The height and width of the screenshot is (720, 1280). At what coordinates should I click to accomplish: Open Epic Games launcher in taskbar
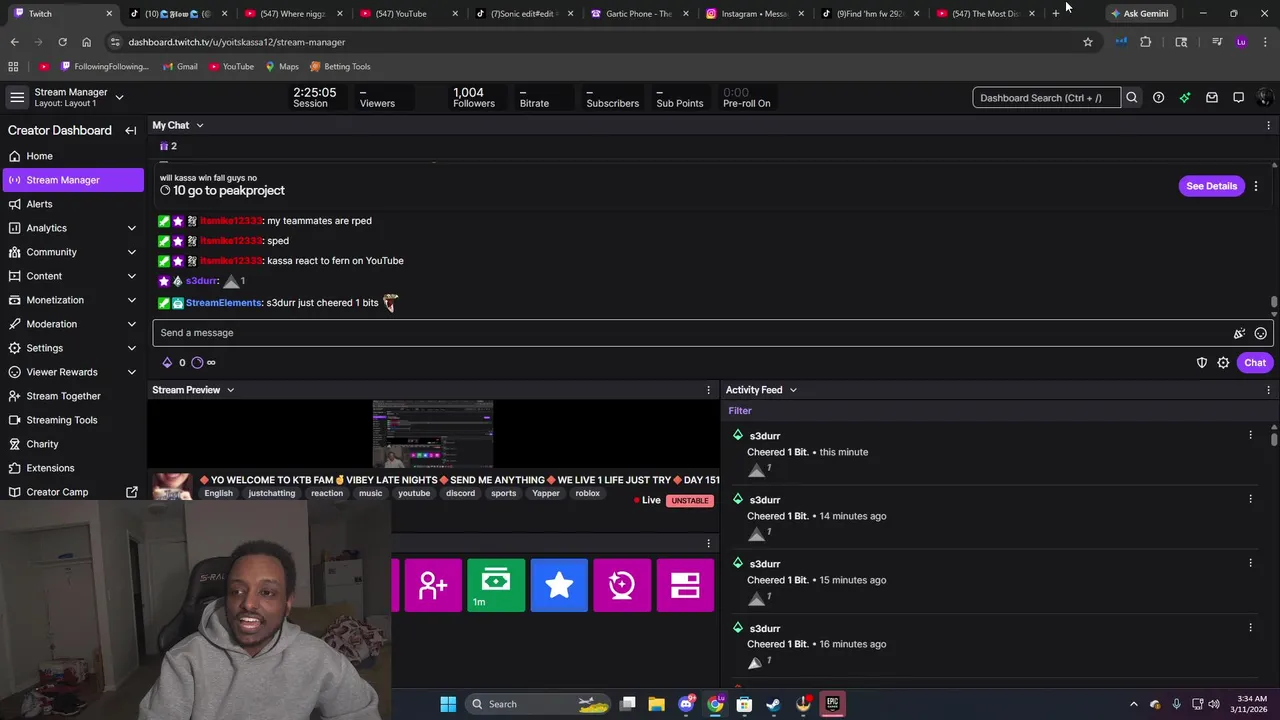click(x=832, y=704)
